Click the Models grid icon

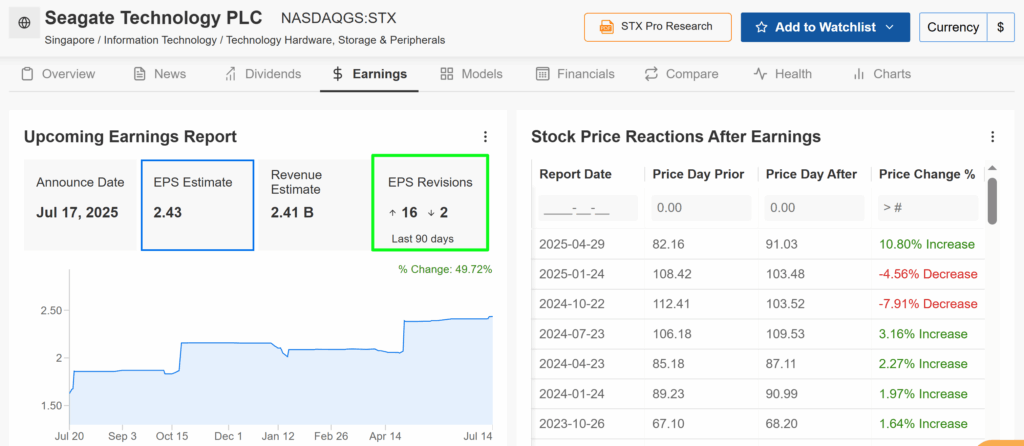point(447,74)
